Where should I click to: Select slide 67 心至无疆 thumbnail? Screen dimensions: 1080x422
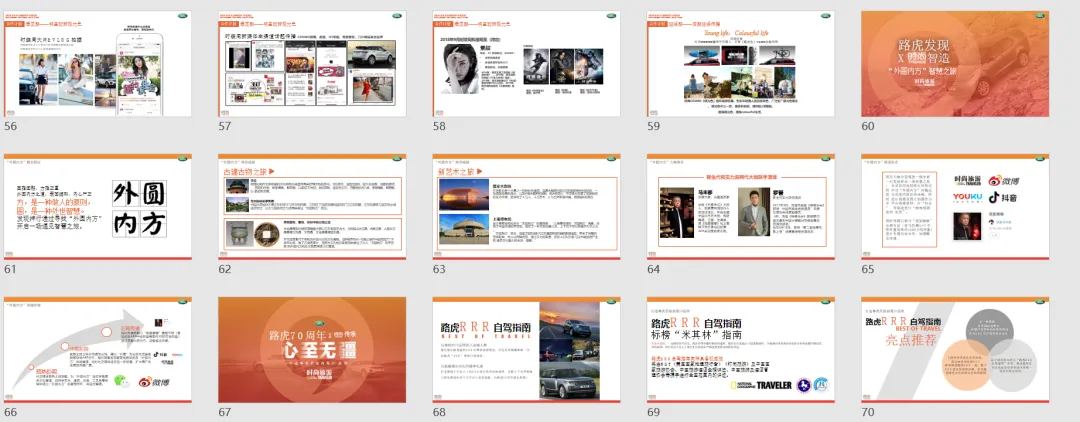[x=312, y=350]
